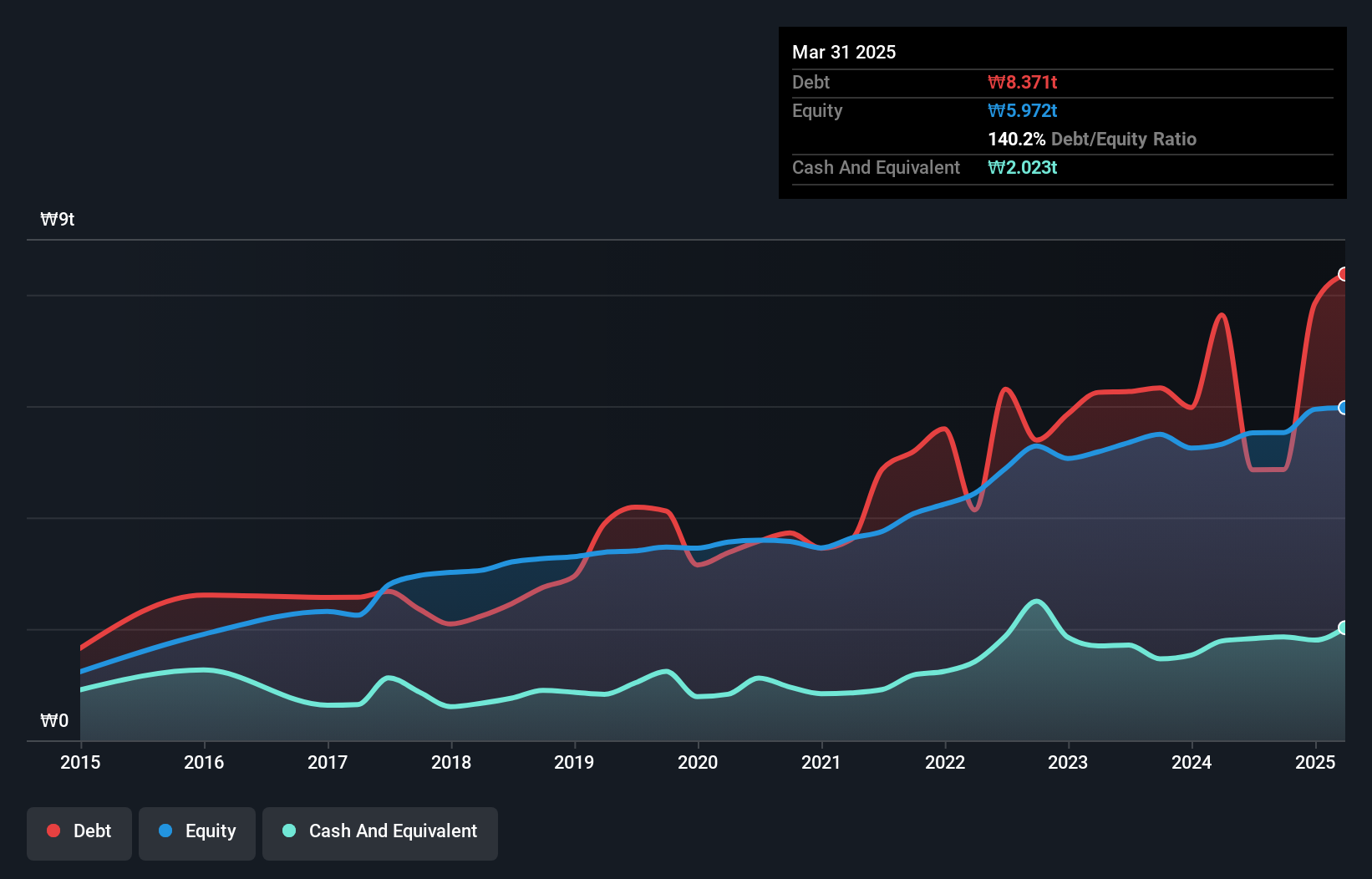Toggle the Debt series legend button
The image size is (1372, 879).
click(x=79, y=833)
